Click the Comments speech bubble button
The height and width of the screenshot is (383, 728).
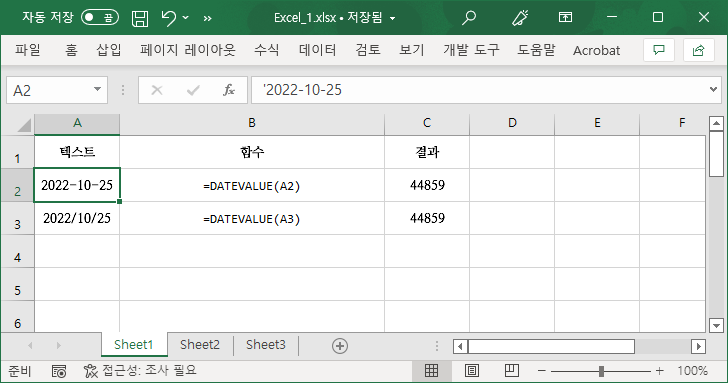[x=658, y=50]
